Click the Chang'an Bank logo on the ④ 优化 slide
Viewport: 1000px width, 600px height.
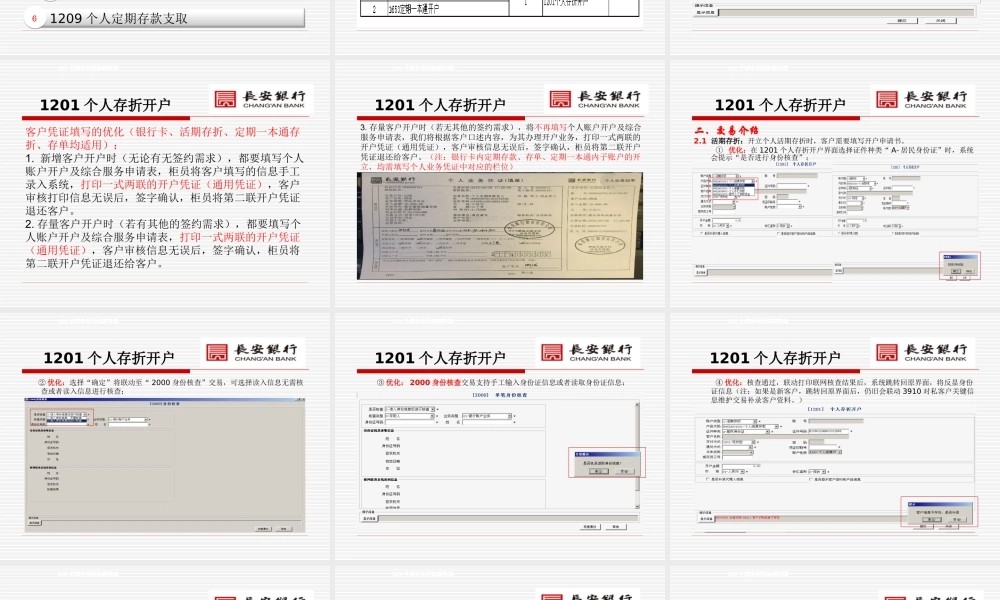(922, 353)
